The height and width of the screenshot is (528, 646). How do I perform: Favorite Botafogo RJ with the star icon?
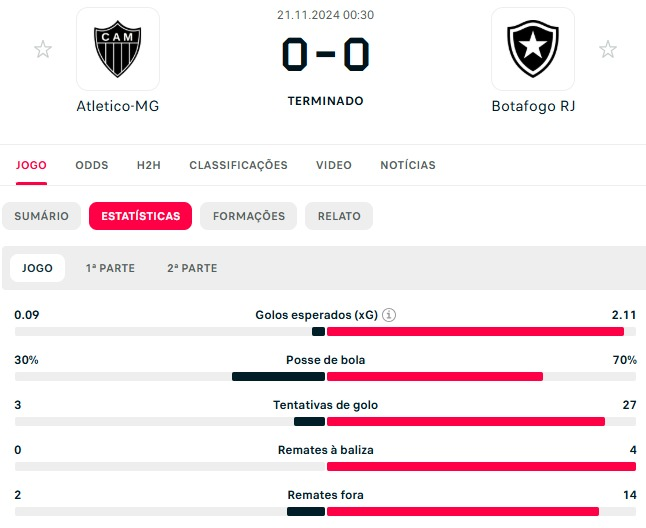607,49
